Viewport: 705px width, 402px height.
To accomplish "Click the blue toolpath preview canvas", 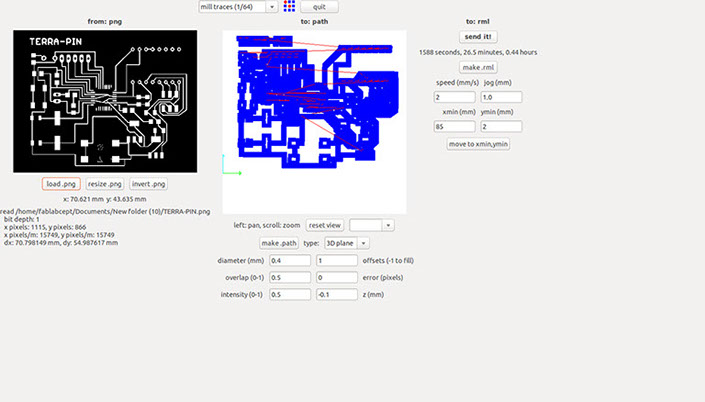I will point(314,122).
